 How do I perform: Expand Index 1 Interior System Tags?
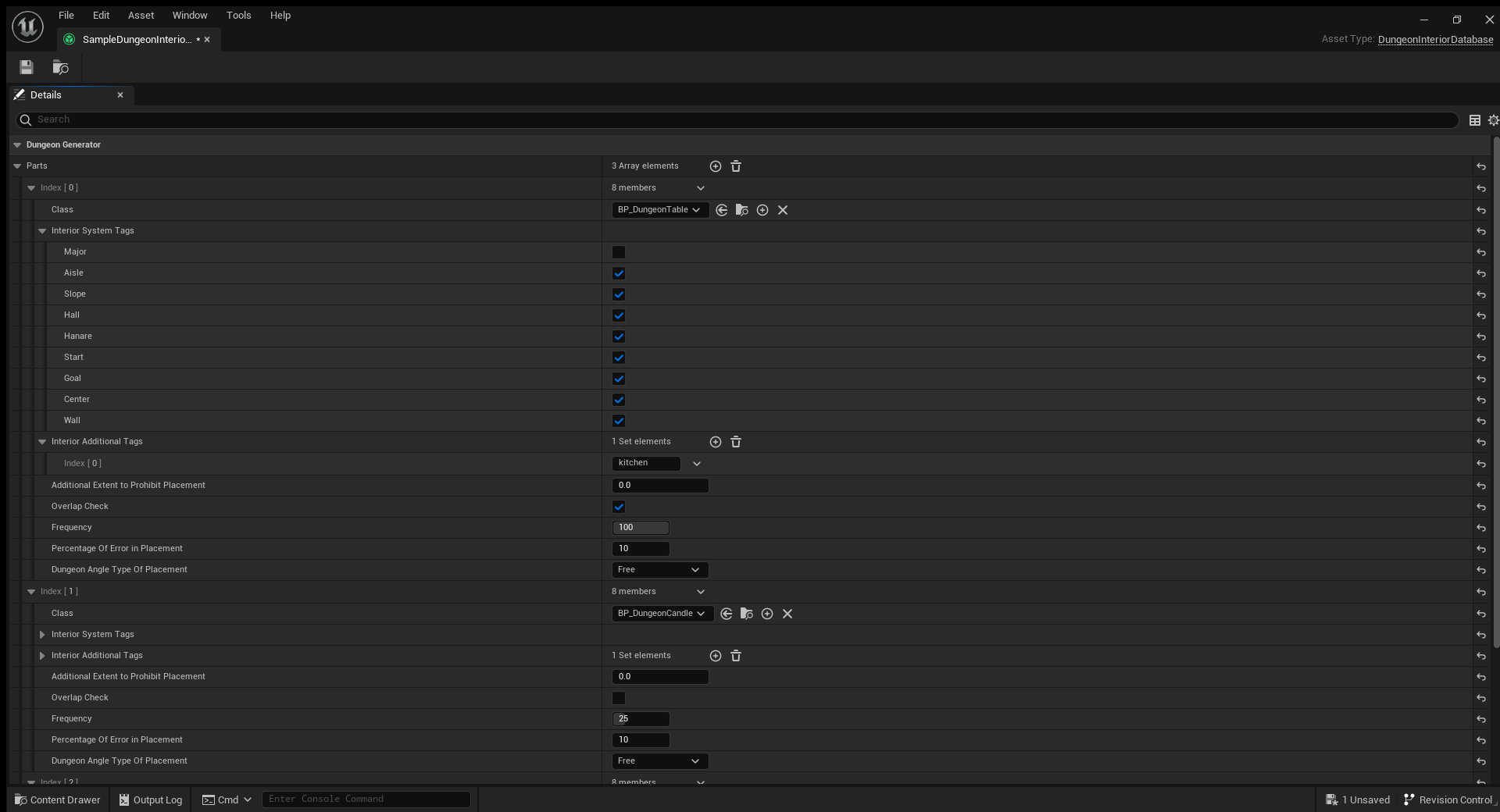pos(42,635)
